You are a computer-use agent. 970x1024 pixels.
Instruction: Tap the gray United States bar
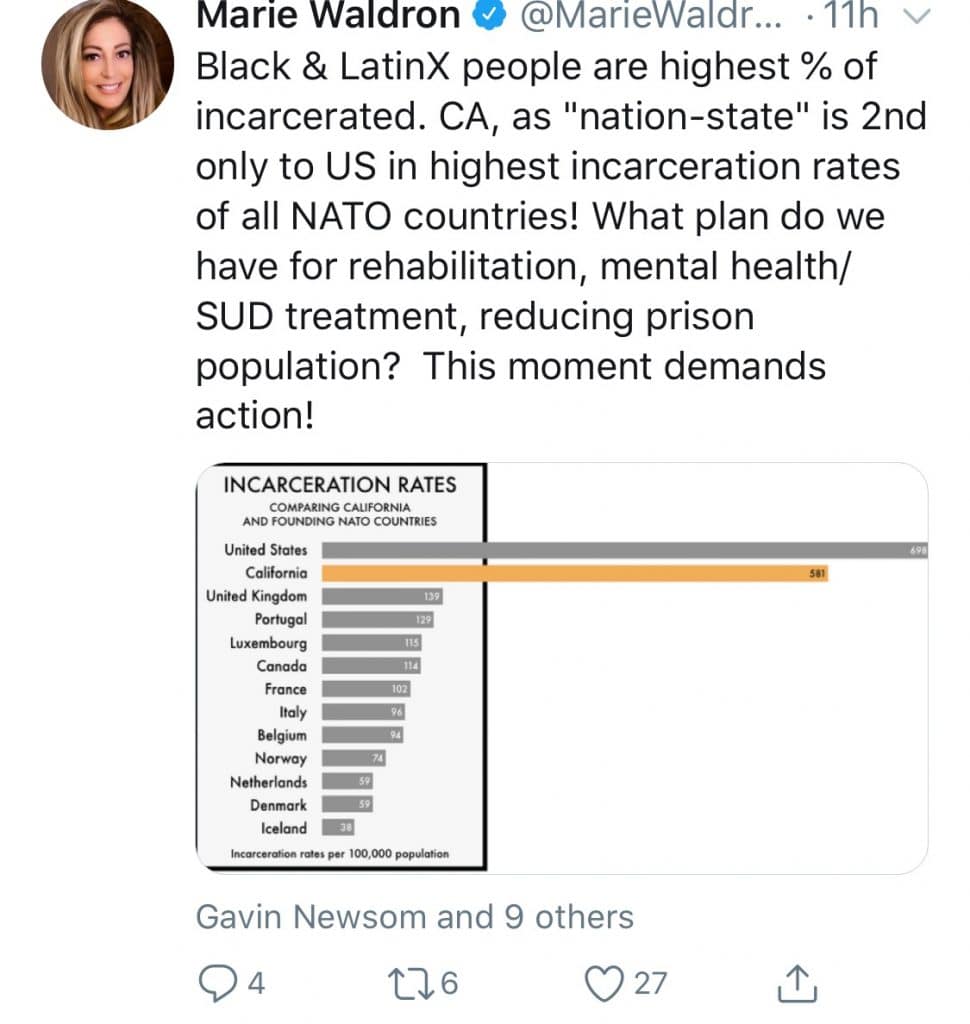[620, 550]
